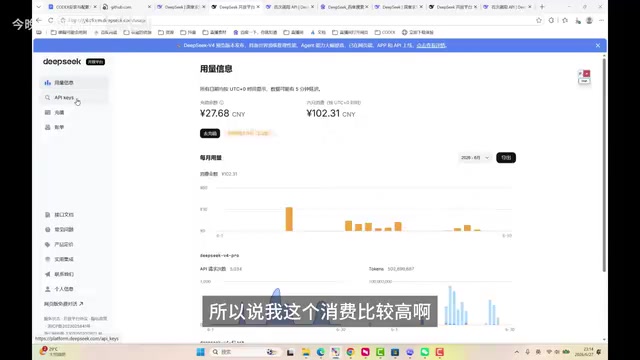Viewport: 640px width, 360px height.
Task: Open 用量信息 usage page in the sidebar
Action: pos(74,82)
